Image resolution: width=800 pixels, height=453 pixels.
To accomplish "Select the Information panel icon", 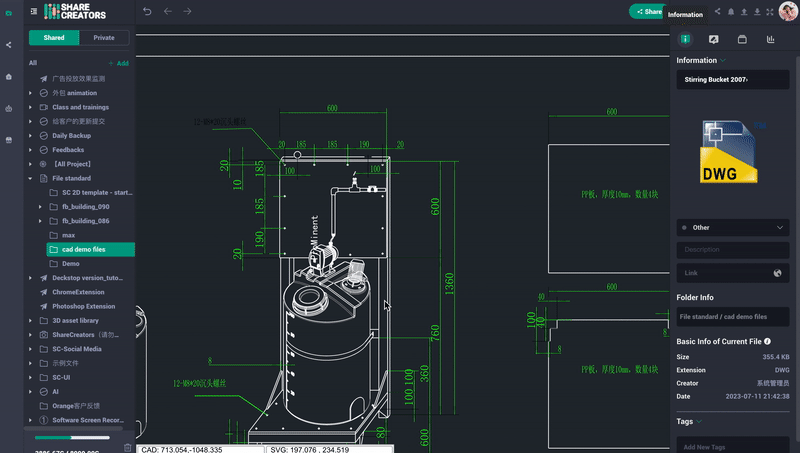I will [685, 39].
